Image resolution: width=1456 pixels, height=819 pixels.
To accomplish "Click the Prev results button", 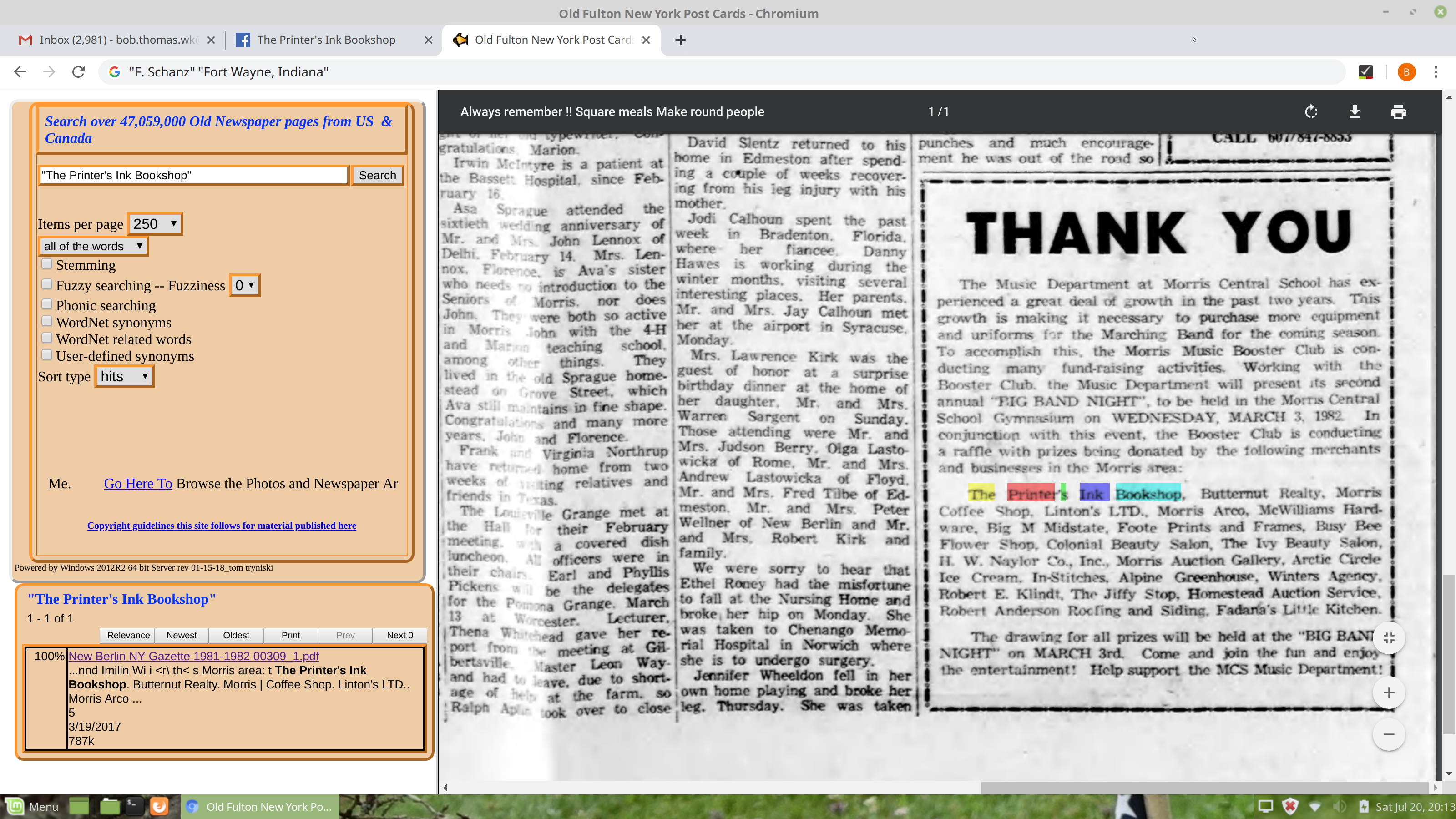I will (x=345, y=635).
